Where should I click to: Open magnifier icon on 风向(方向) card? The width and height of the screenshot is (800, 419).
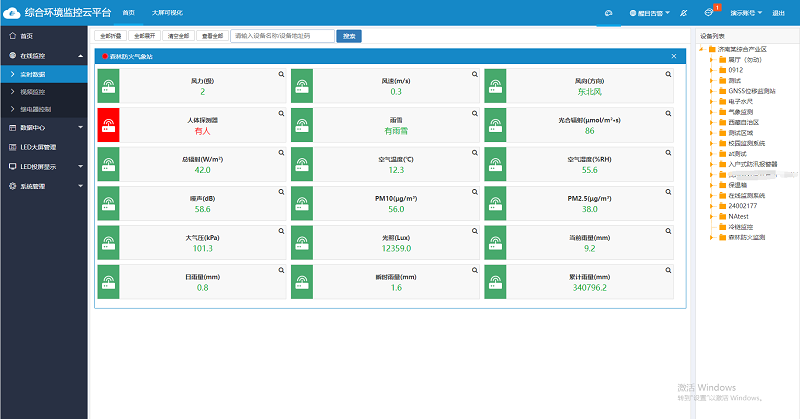click(668, 75)
